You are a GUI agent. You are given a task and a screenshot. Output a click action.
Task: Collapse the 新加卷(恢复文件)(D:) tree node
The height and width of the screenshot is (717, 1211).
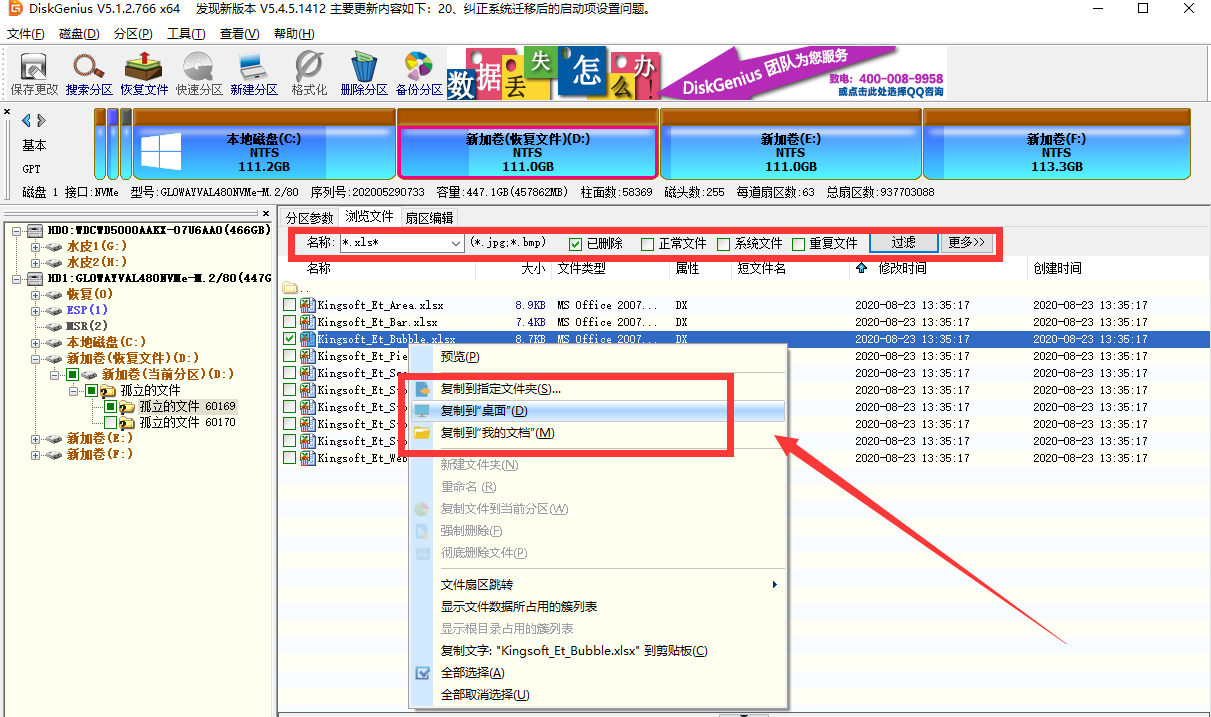(35, 358)
